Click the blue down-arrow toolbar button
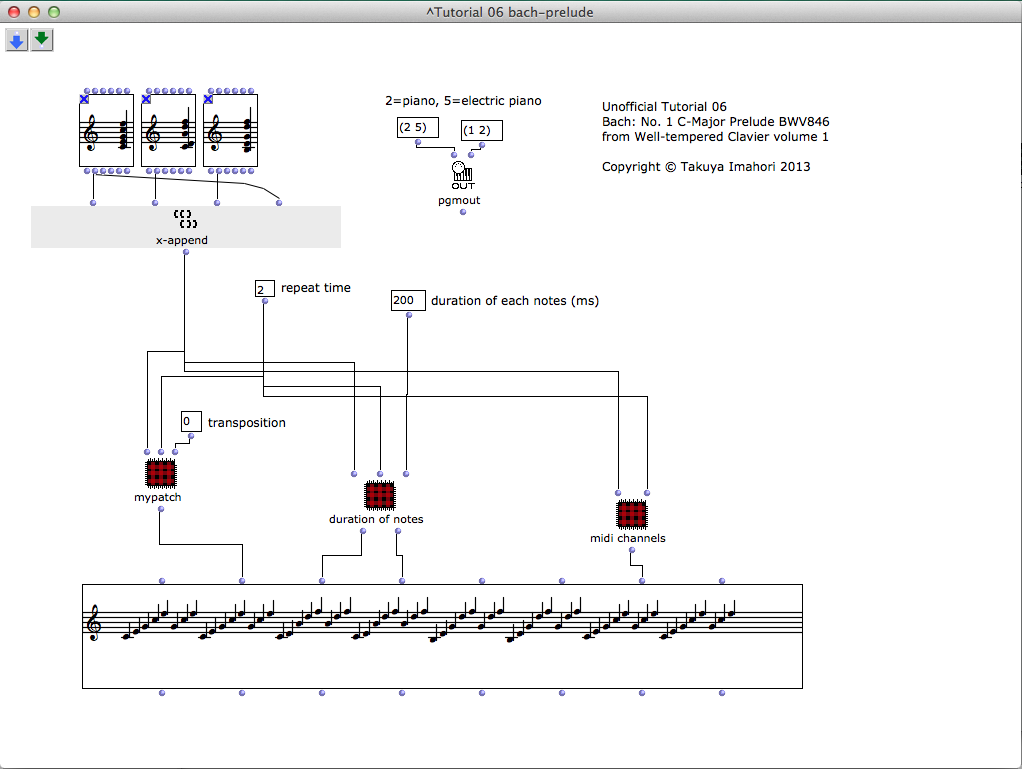The height and width of the screenshot is (769, 1022). pyautogui.click(x=17, y=40)
